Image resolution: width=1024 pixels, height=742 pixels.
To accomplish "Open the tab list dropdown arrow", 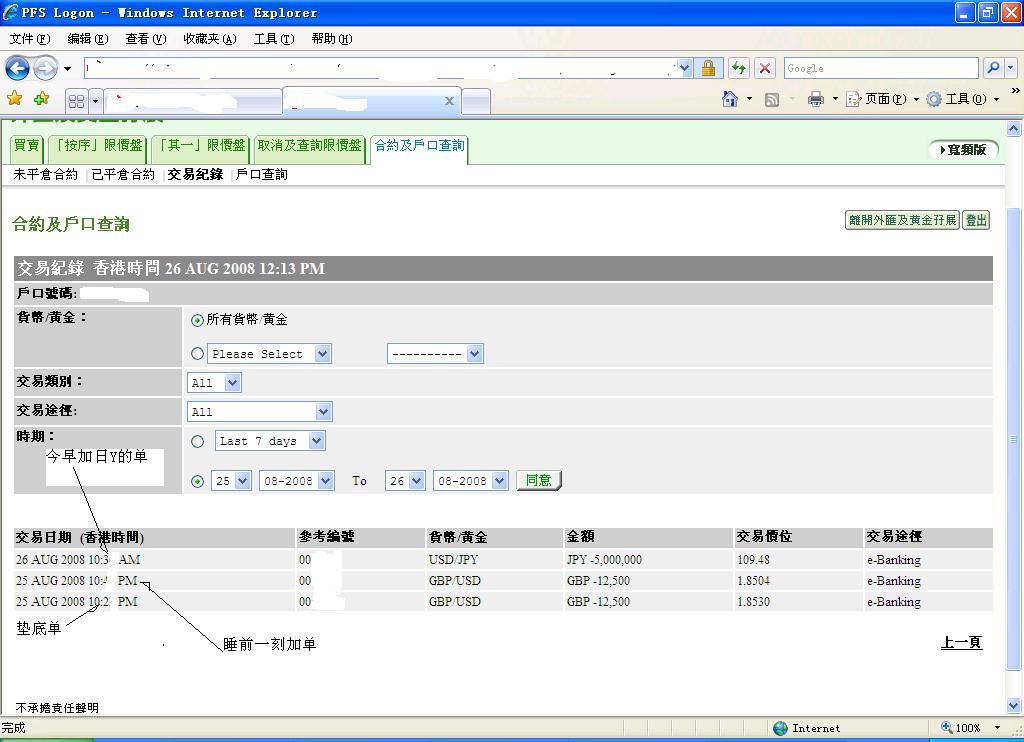I will click(x=95, y=101).
